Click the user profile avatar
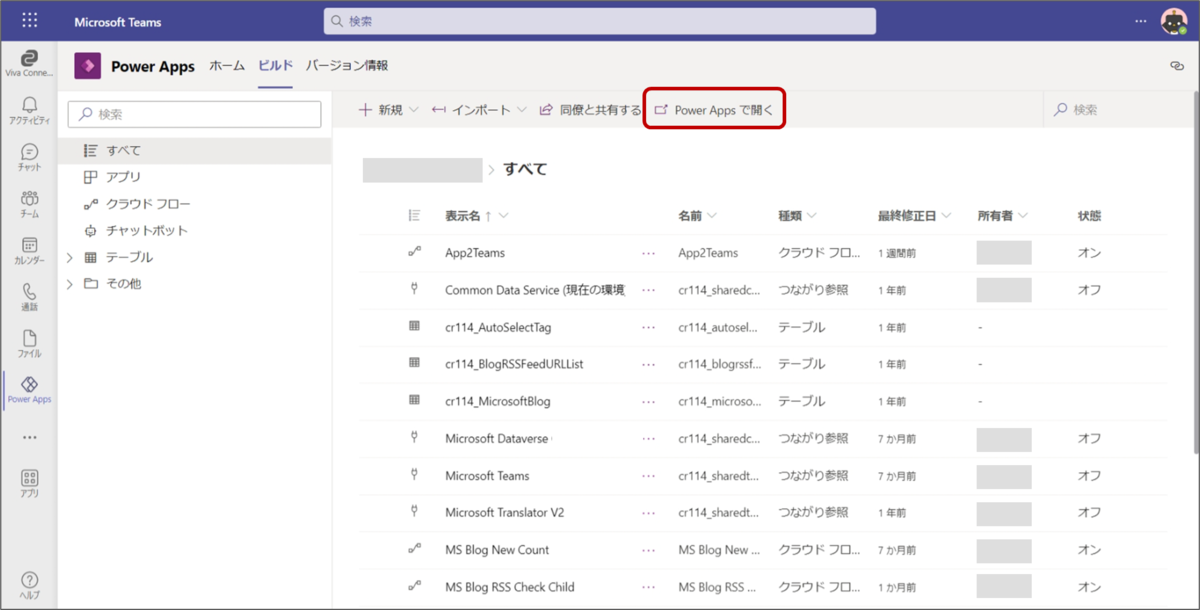Screen dimensions: 1200x610 [x=1173, y=21]
